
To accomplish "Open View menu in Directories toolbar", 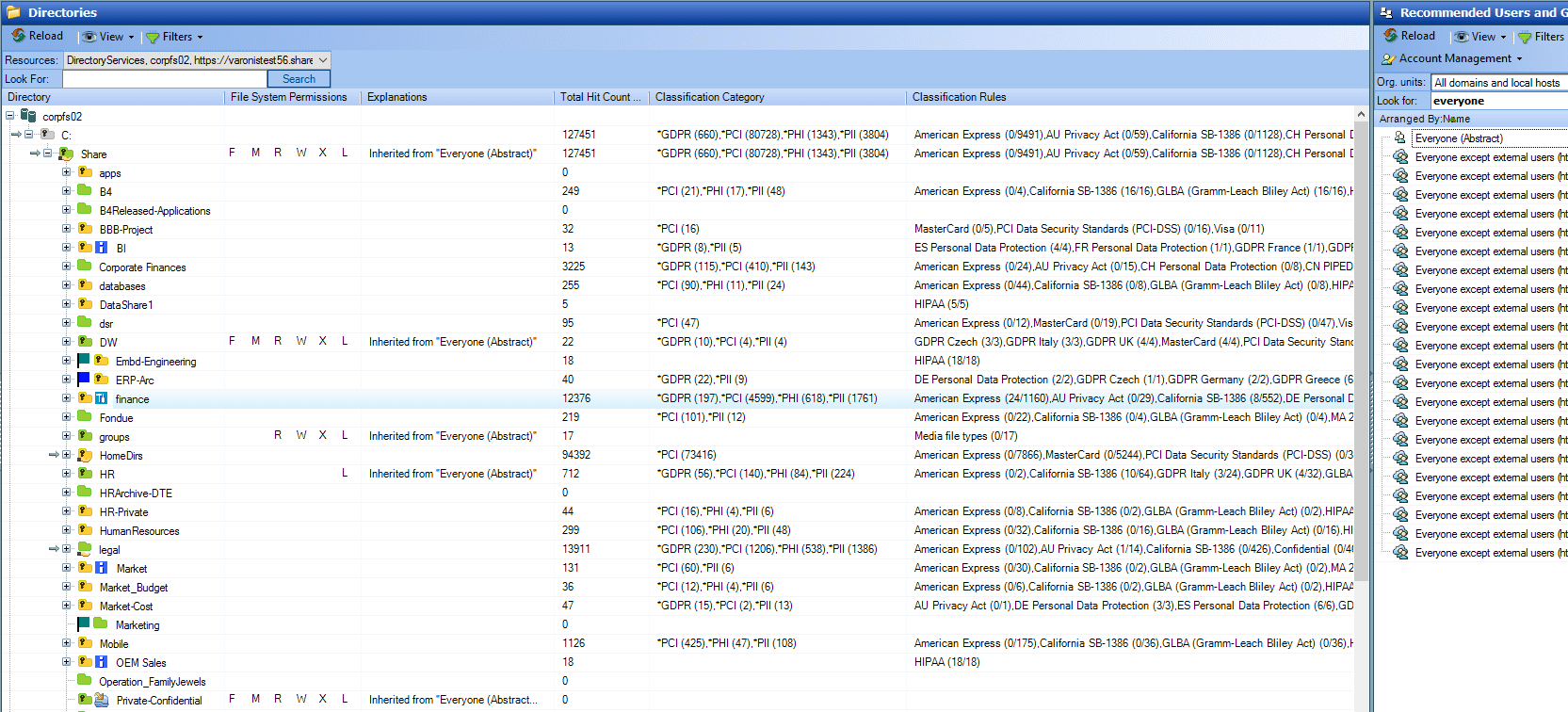I will [108, 37].
